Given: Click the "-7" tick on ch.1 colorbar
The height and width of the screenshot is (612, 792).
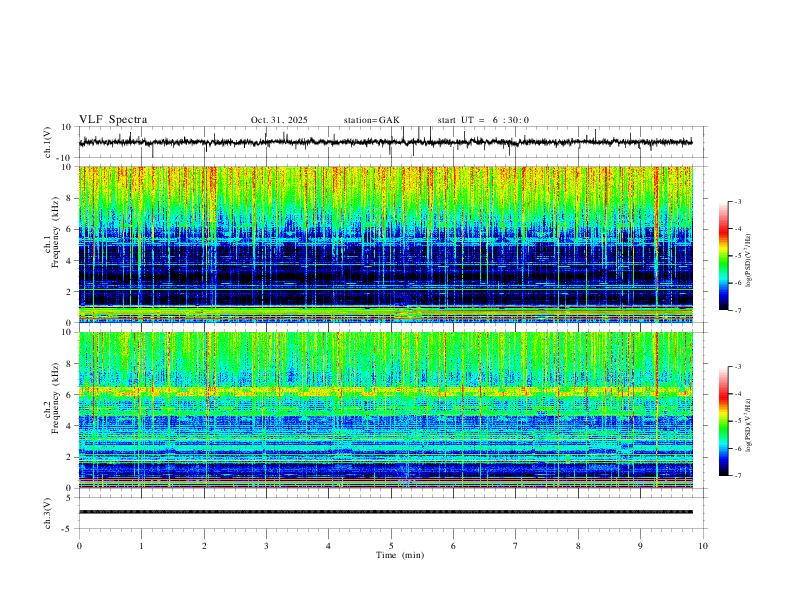Looking at the screenshot, I should click(x=737, y=310).
